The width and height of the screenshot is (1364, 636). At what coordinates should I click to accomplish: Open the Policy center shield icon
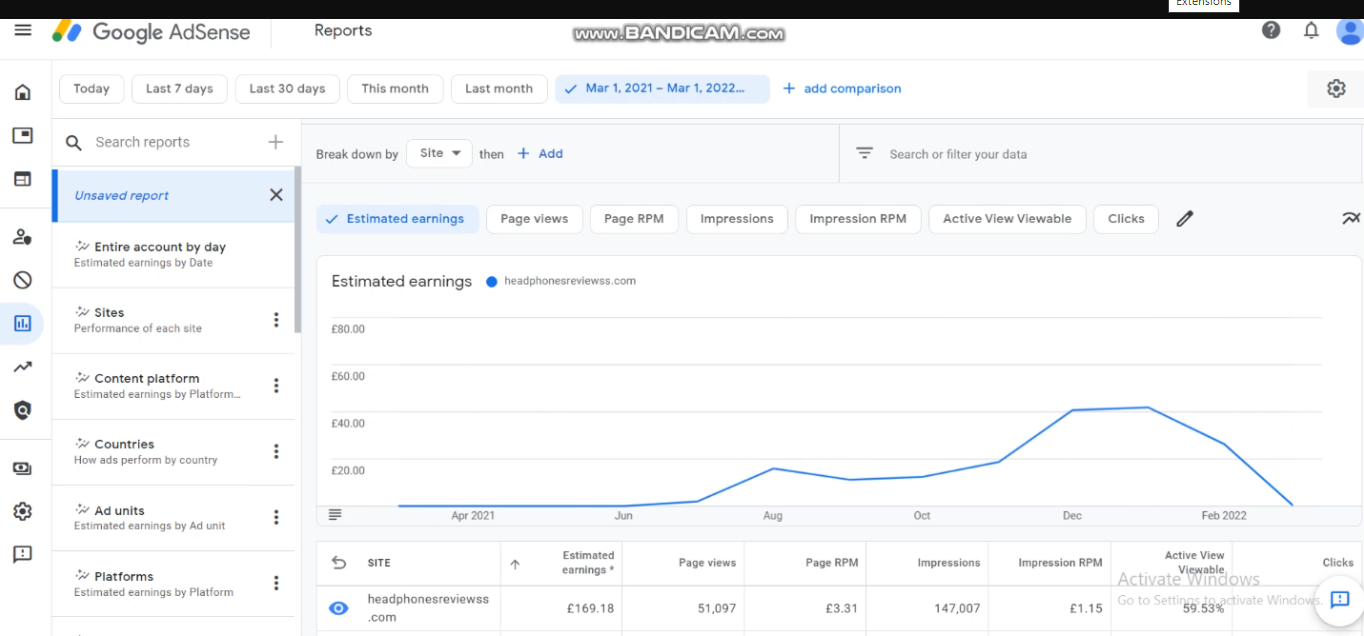(x=22, y=410)
